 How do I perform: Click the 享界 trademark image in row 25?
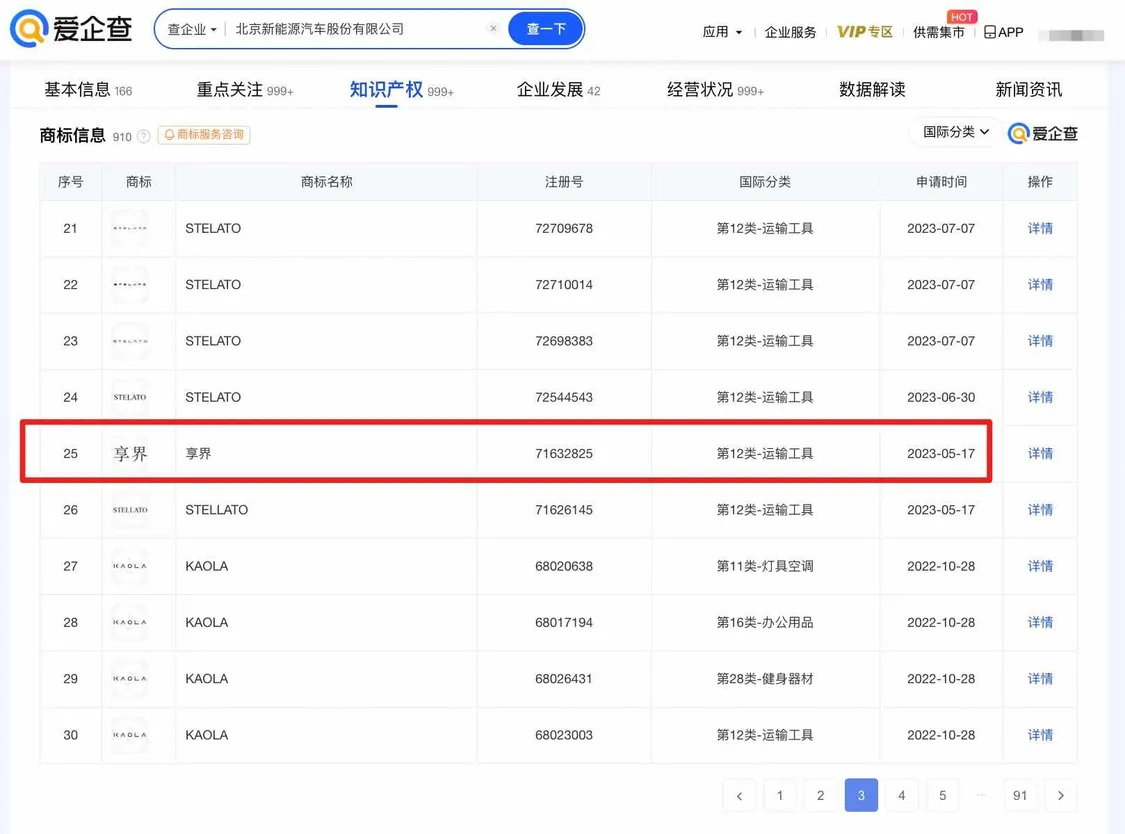pos(130,454)
